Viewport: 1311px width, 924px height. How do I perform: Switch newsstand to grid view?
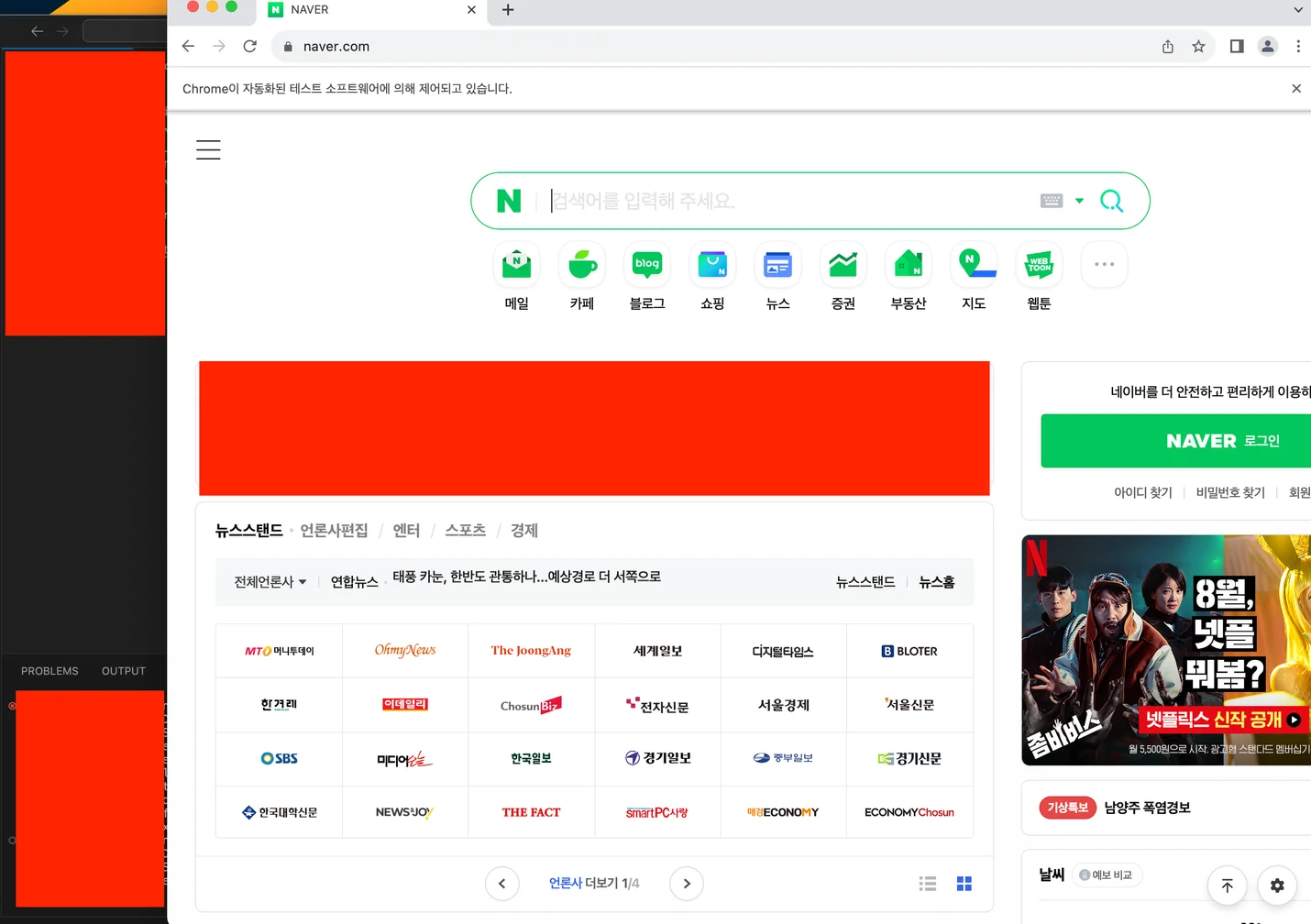(x=964, y=884)
